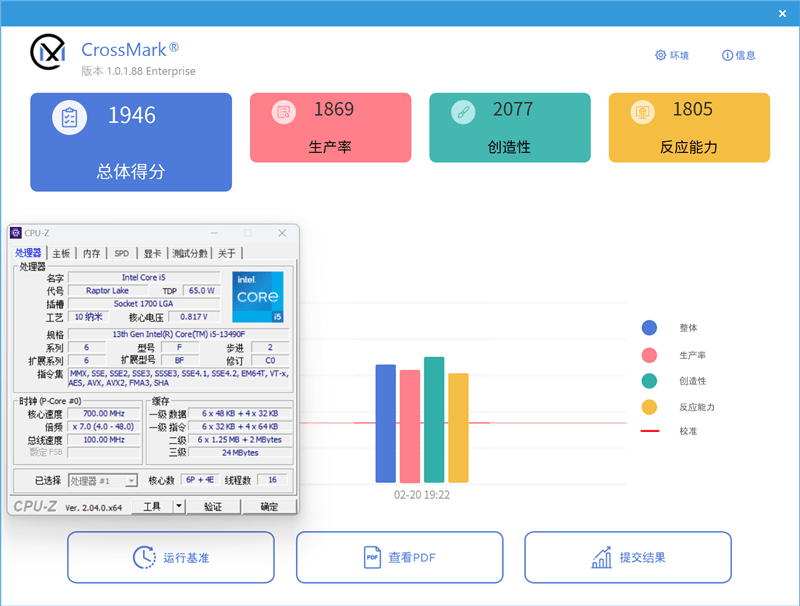Click the 运行基准 button
This screenshot has width=800, height=606.
point(171,557)
